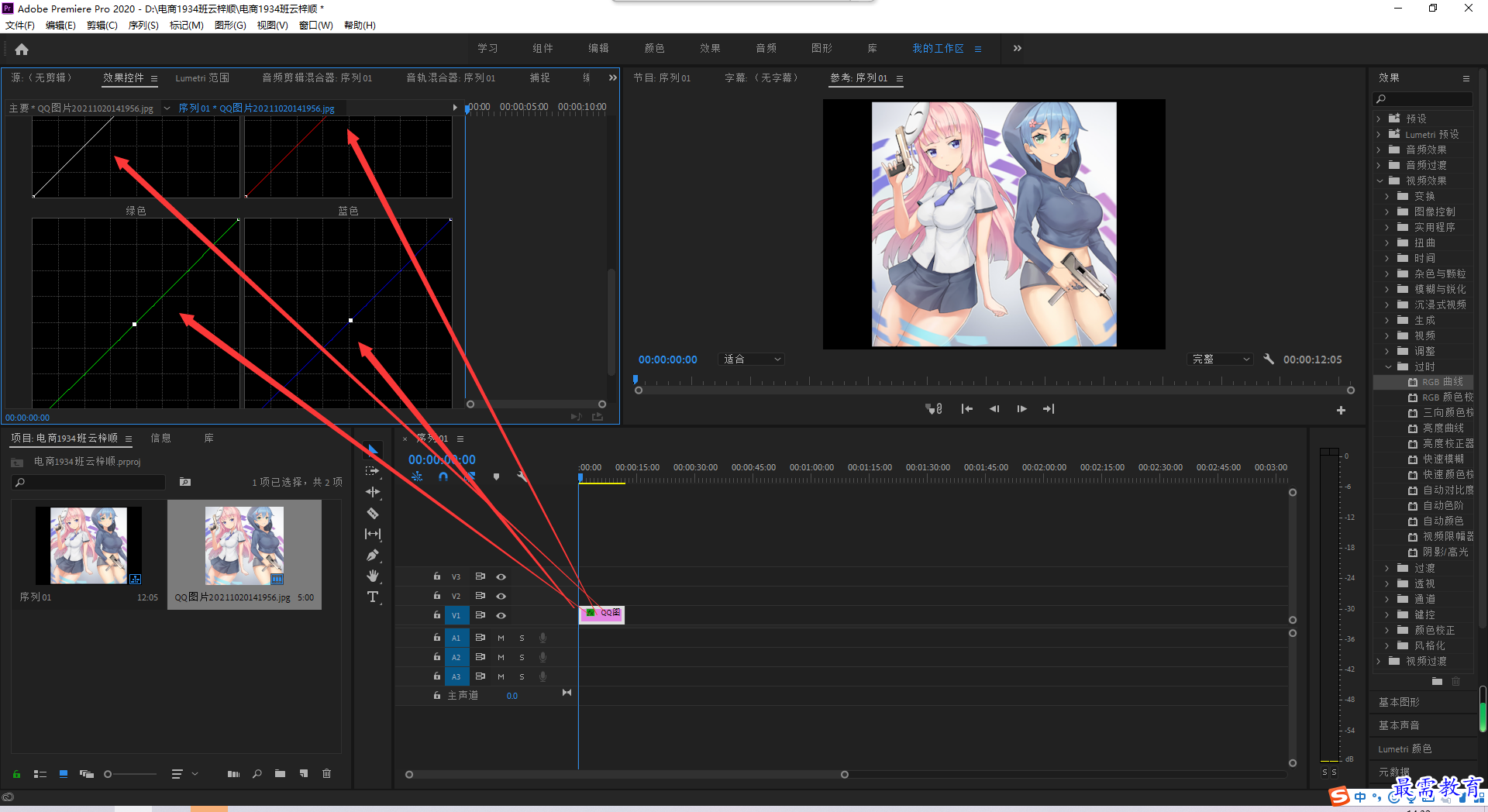The width and height of the screenshot is (1488, 812).
Task: Select 序列 01 thumbnail in project panel
Action: (88, 545)
